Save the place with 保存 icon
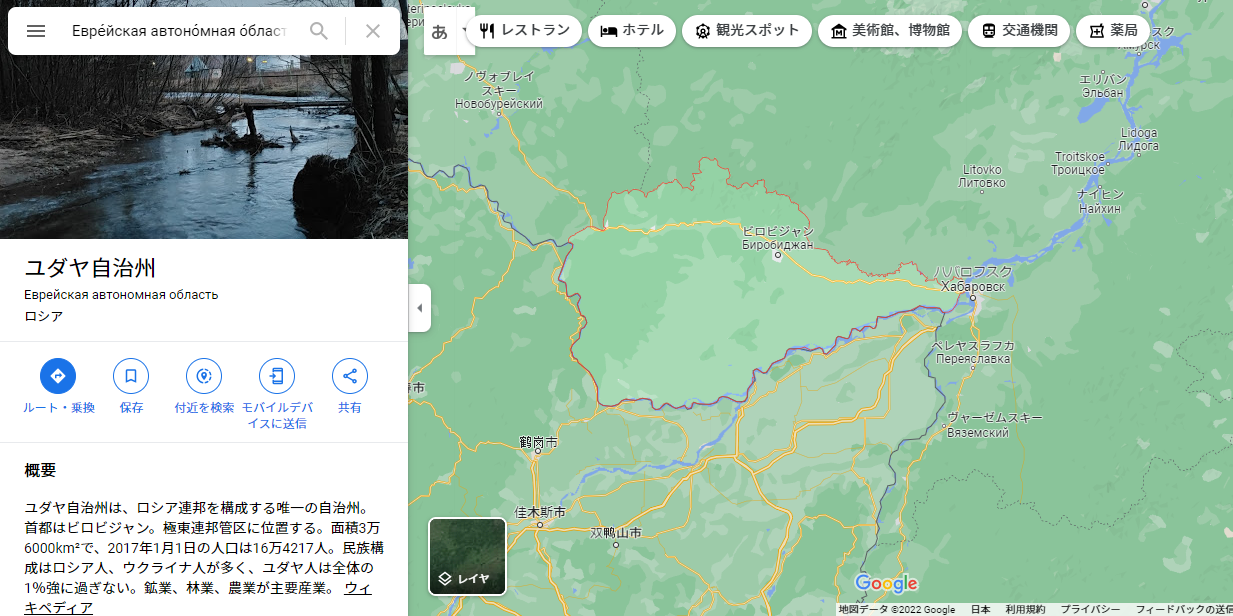The image size is (1233, 616). (x=131, y=376)
